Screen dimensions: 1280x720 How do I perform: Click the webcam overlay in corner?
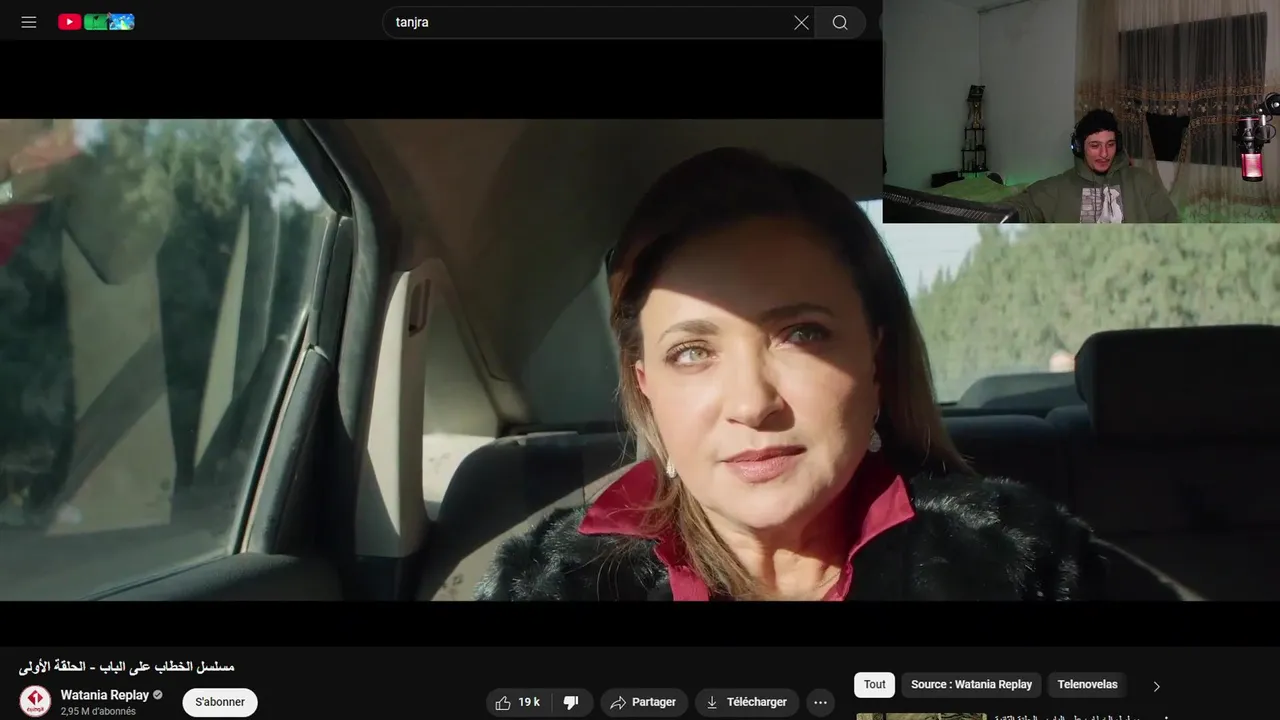(x=1081, y=111)
